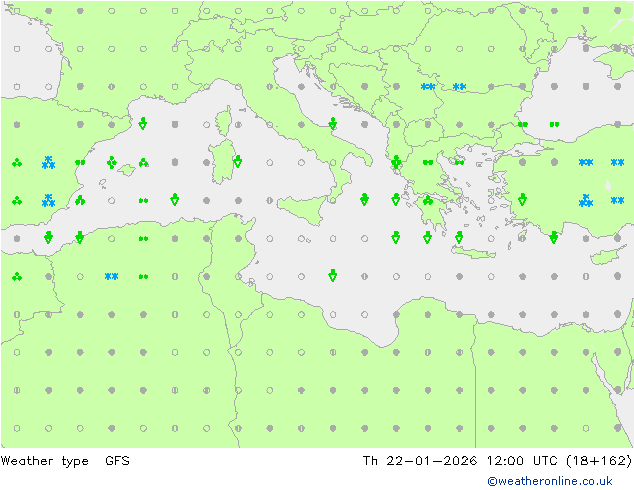Click the green shower symbol on Sardinia's east coast
634x490 pixels.
(x=238, y=162)
